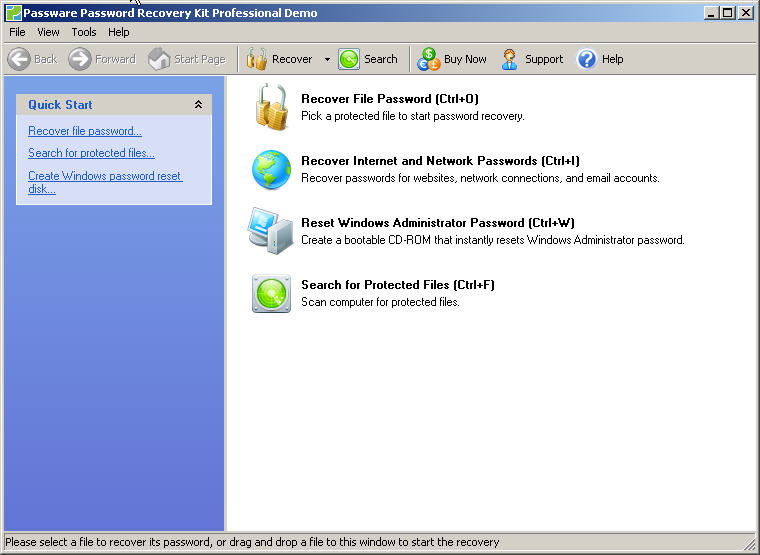Select Reset Windows Administrator Password heading

pos(438,223)
